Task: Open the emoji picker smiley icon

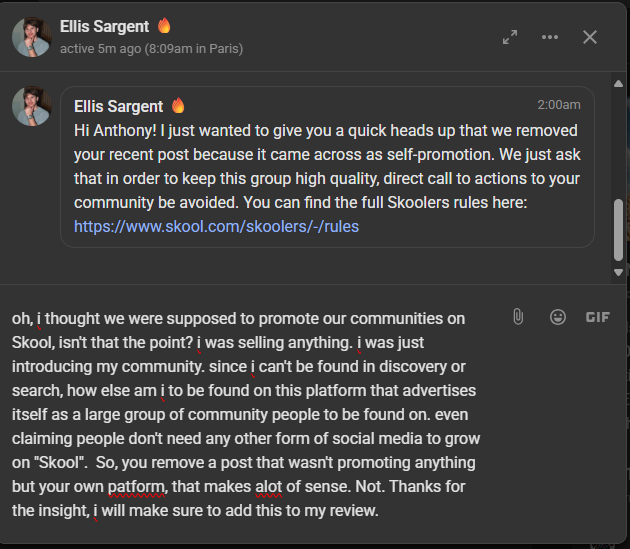Action: pos(558,317)
